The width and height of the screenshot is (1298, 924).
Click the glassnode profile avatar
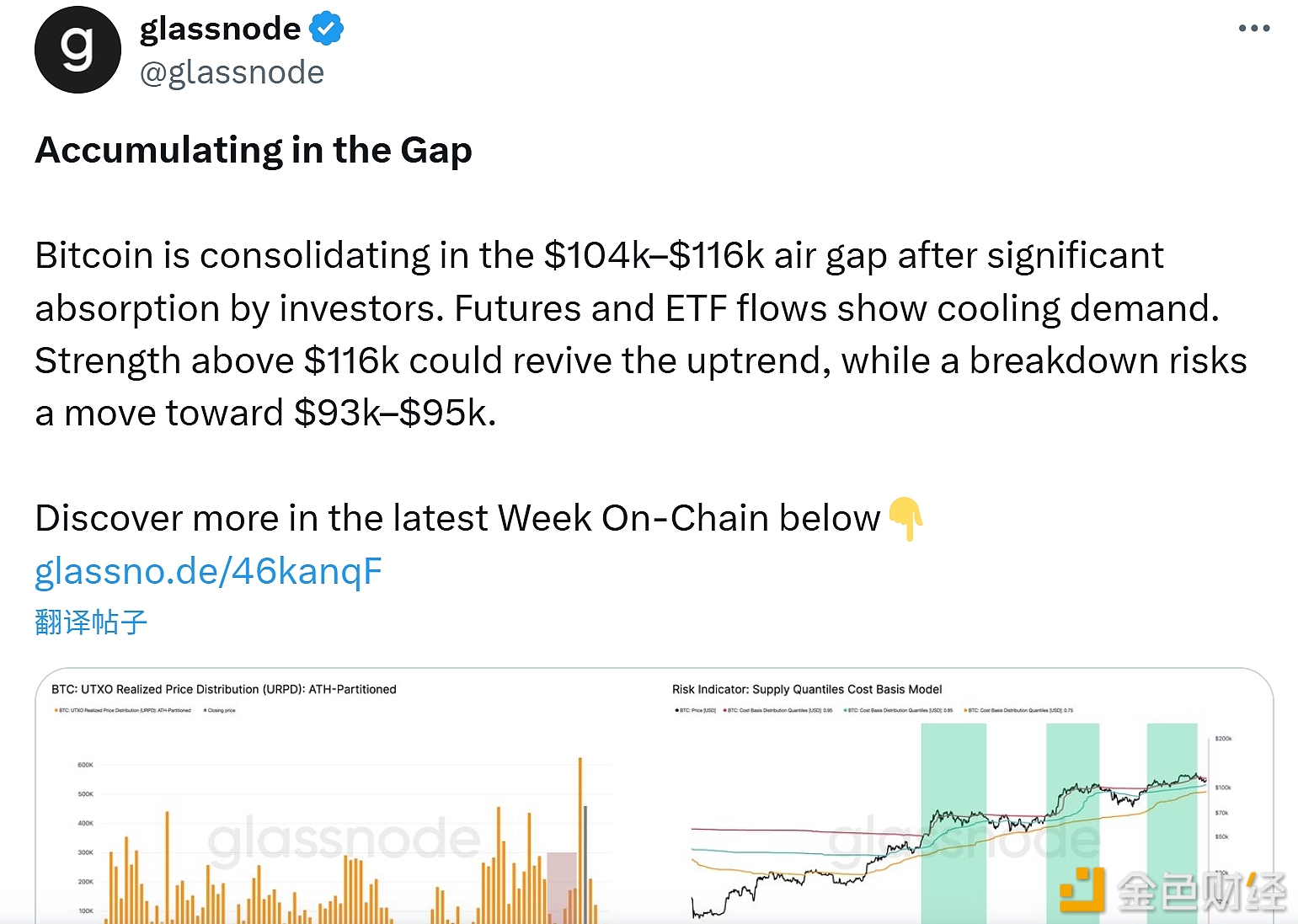click(x=77, y=50)
